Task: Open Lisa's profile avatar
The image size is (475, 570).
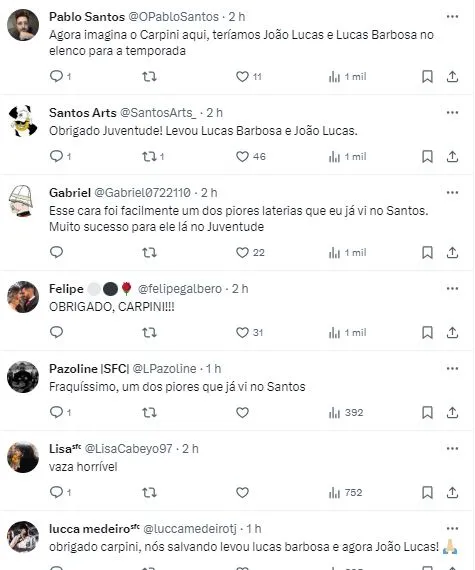Action: [23, 457]
